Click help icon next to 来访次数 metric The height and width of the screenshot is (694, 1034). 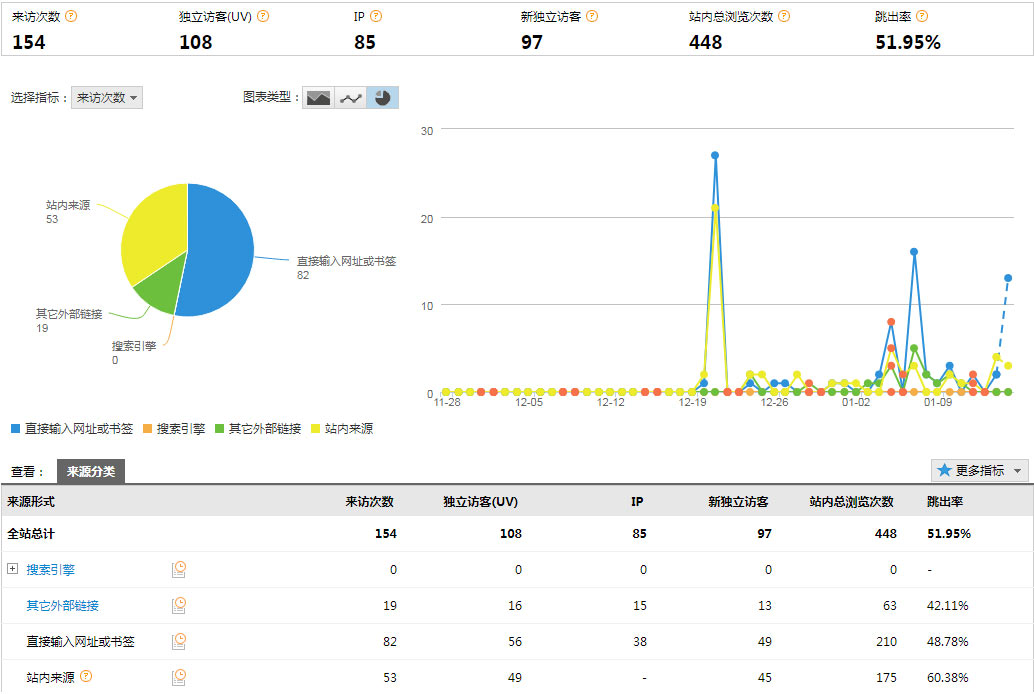pyautogui.click(x=71, y=16)
